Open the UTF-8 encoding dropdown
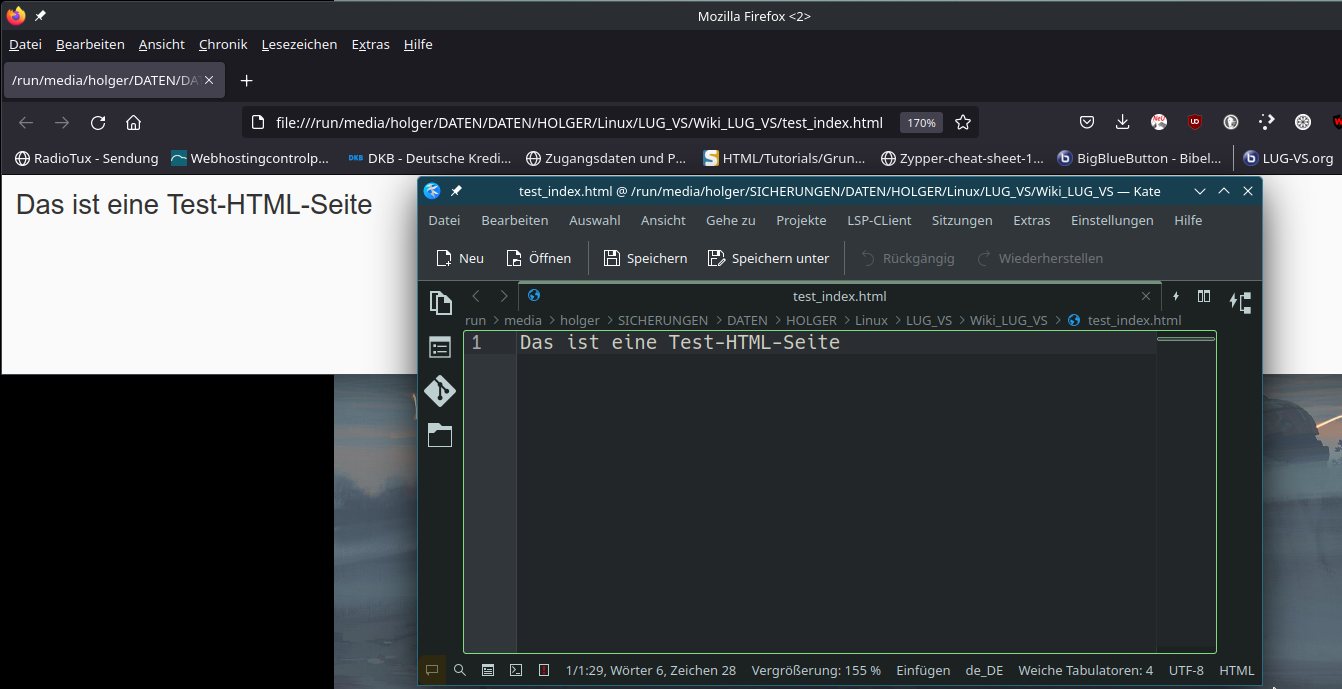 pos(1186,670)
